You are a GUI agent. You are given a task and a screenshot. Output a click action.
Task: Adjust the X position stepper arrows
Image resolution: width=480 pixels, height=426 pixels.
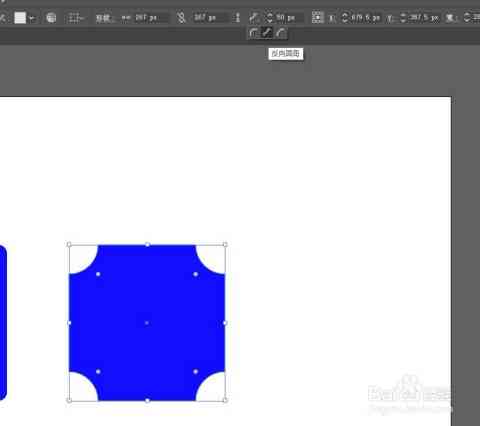click(345, 17)
